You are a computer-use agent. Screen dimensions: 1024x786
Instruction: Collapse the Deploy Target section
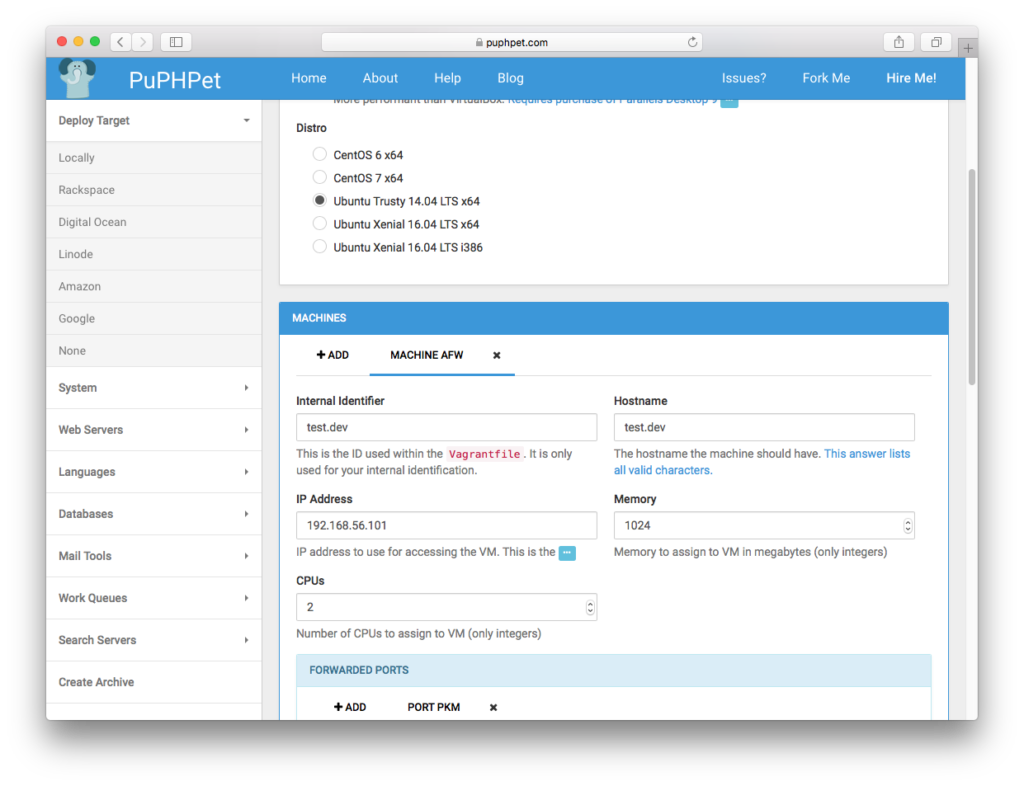pos(154,121)
